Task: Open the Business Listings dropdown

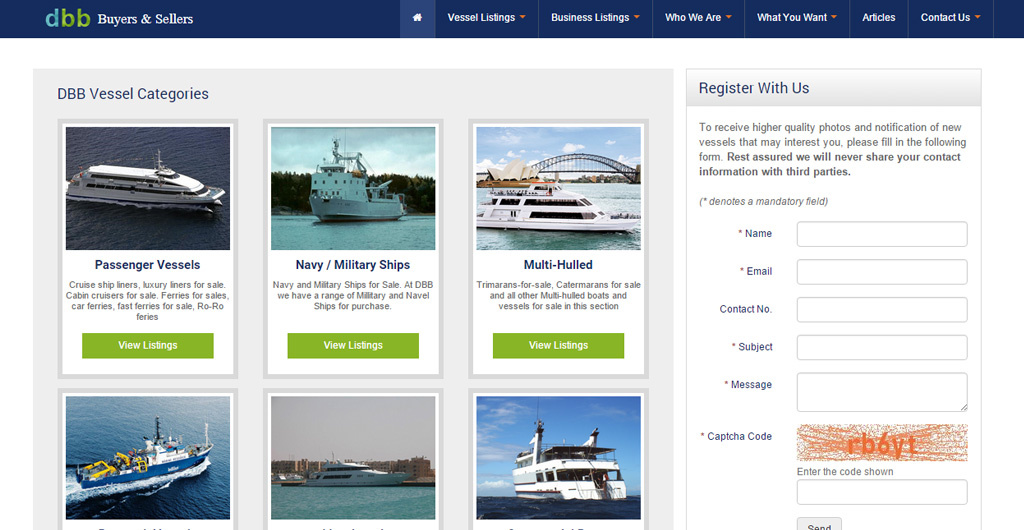Action: click(595, 18)
